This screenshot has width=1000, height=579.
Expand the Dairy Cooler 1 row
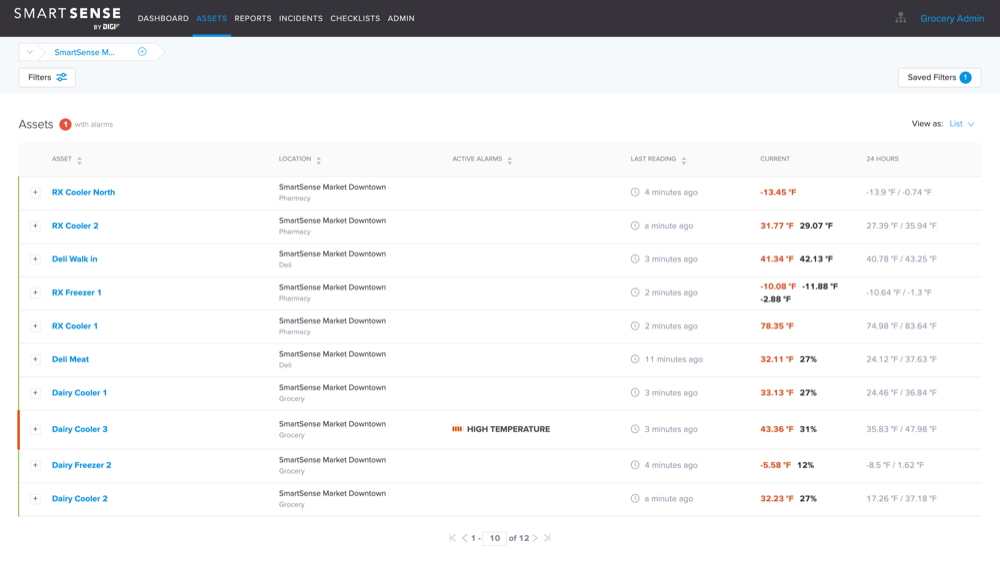(35, 393)
